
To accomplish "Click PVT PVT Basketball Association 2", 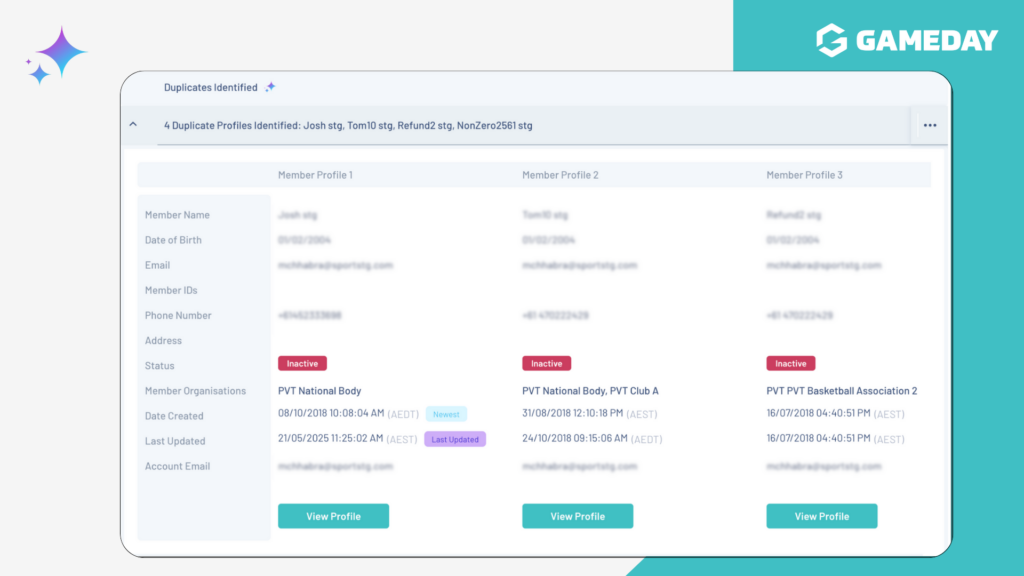I will point(842,391).
